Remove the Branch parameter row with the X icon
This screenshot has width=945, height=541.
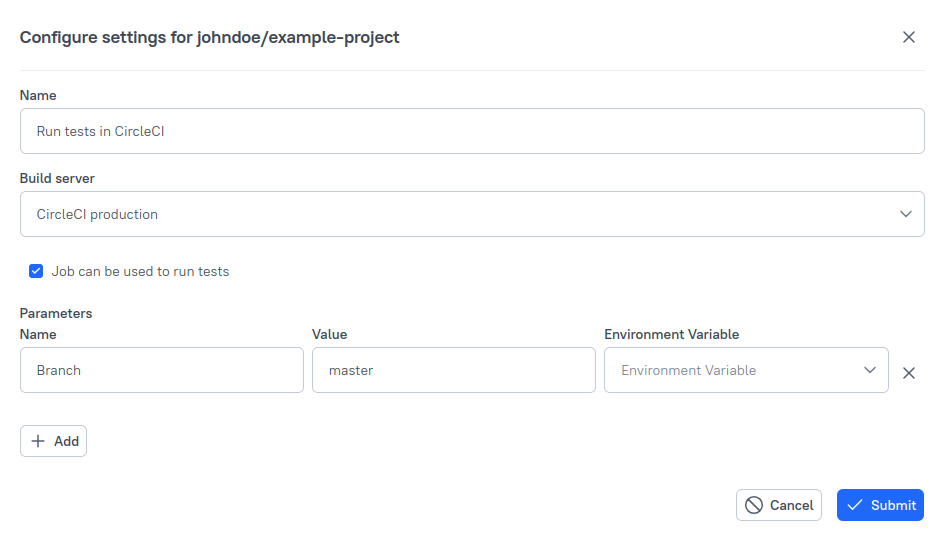click(908, 373)
